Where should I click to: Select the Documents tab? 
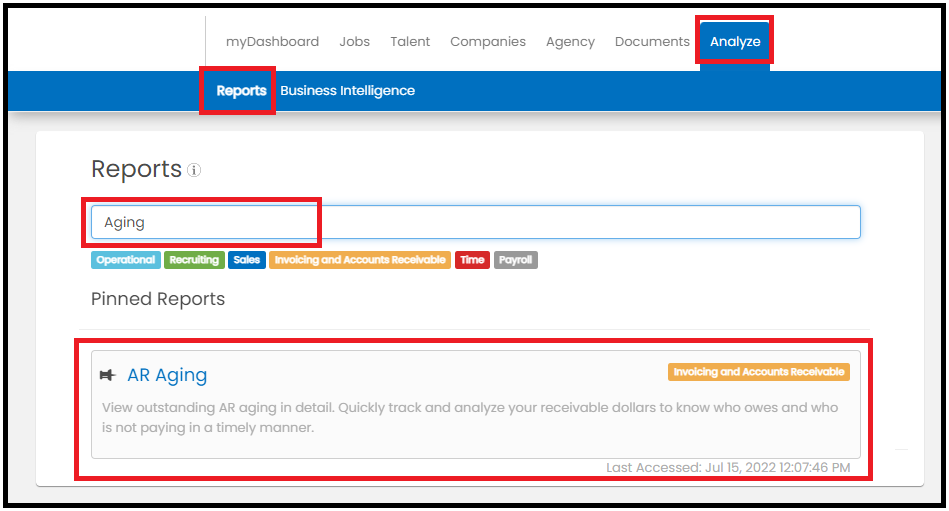coord(652,42)
